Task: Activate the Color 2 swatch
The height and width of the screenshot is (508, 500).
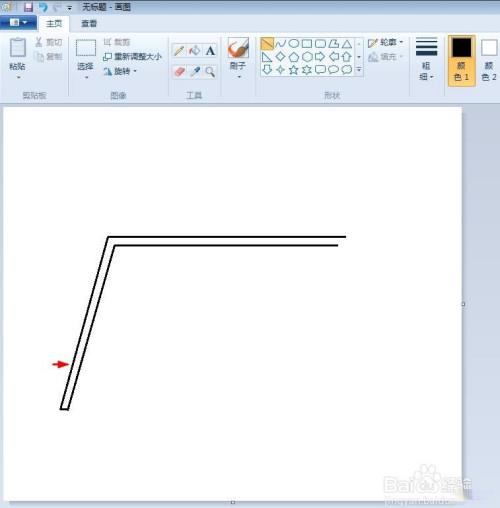Action: point(489,60)
